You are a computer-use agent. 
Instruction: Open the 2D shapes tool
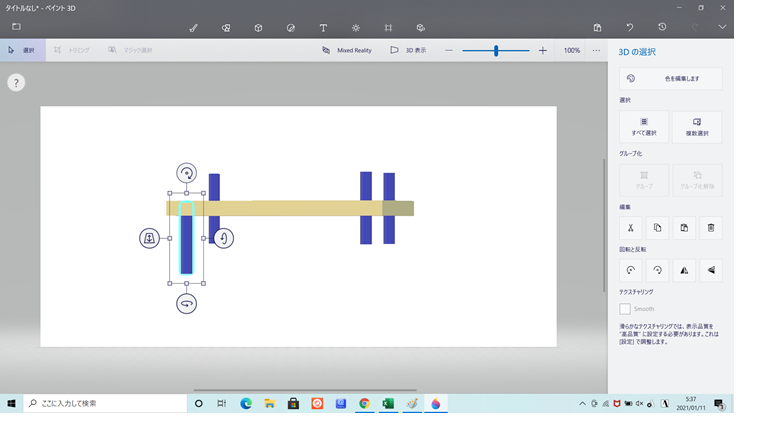point(226,28)
